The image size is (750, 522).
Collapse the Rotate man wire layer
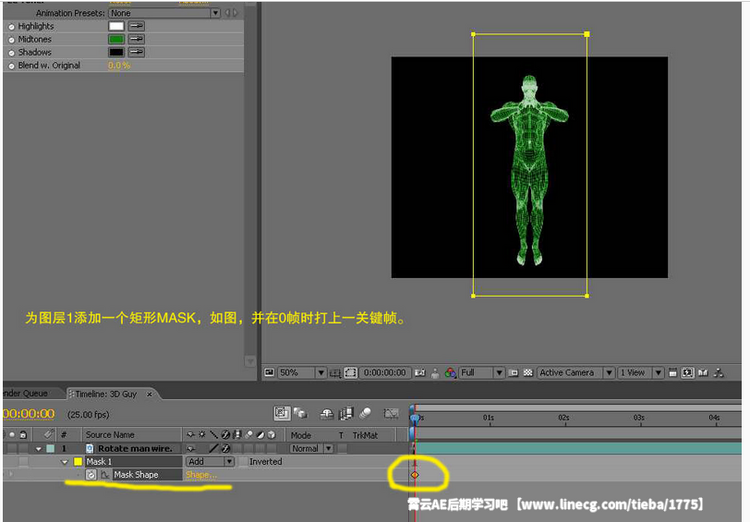pyautogui.click(x=39, y=449)
